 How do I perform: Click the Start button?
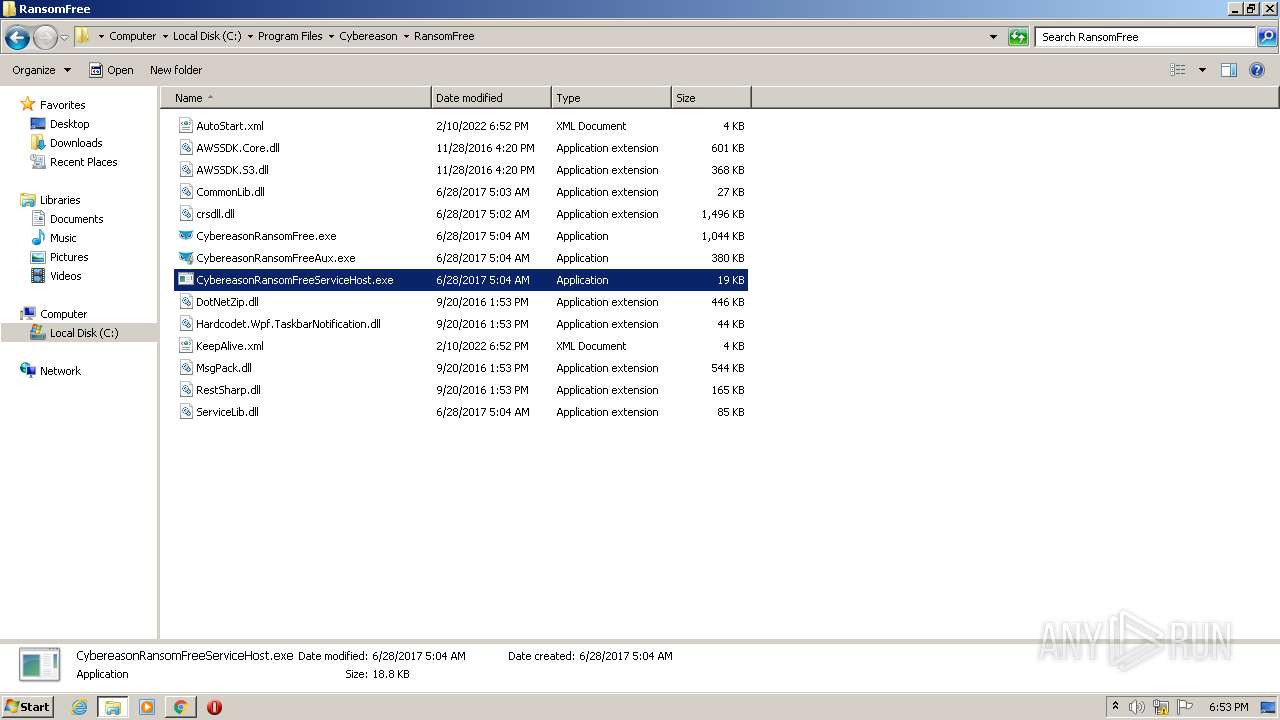point(27,706)
